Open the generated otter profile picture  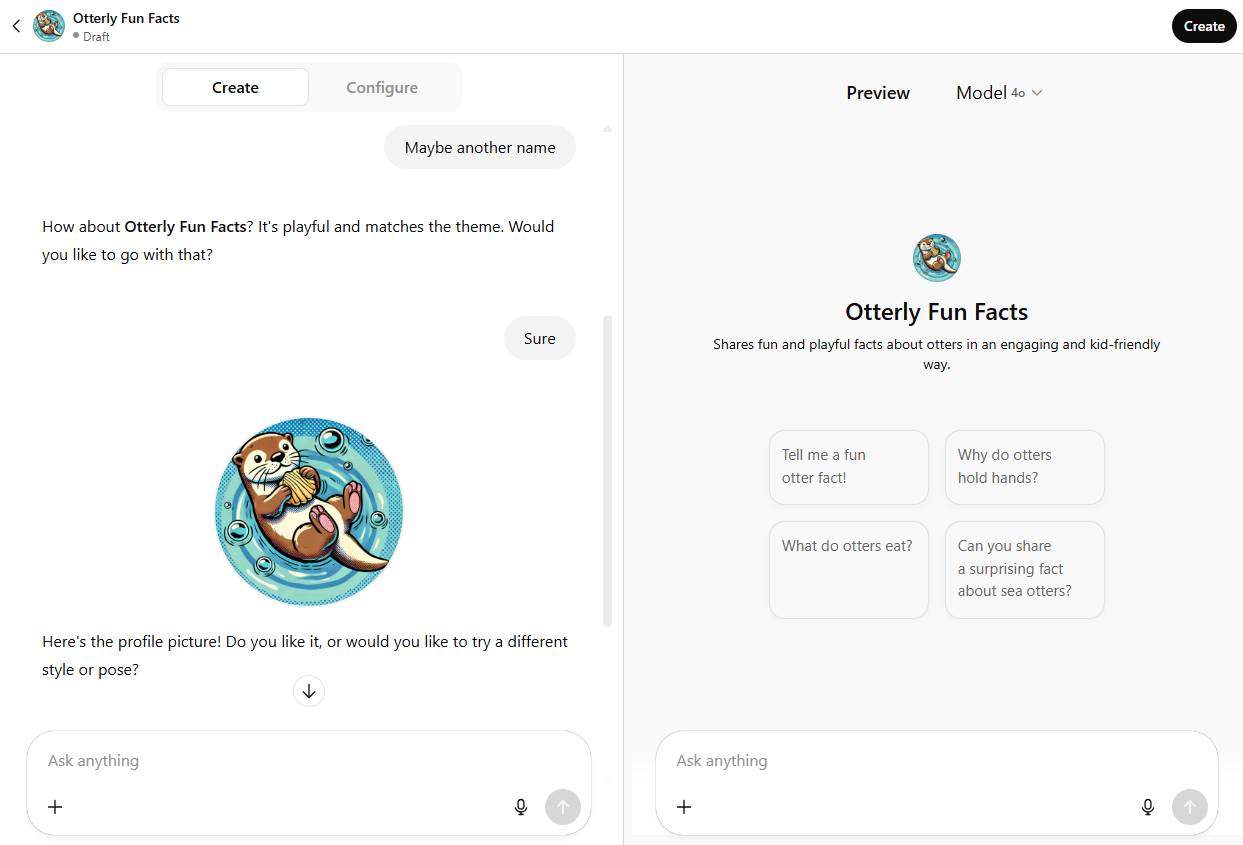tap(309, 511)
